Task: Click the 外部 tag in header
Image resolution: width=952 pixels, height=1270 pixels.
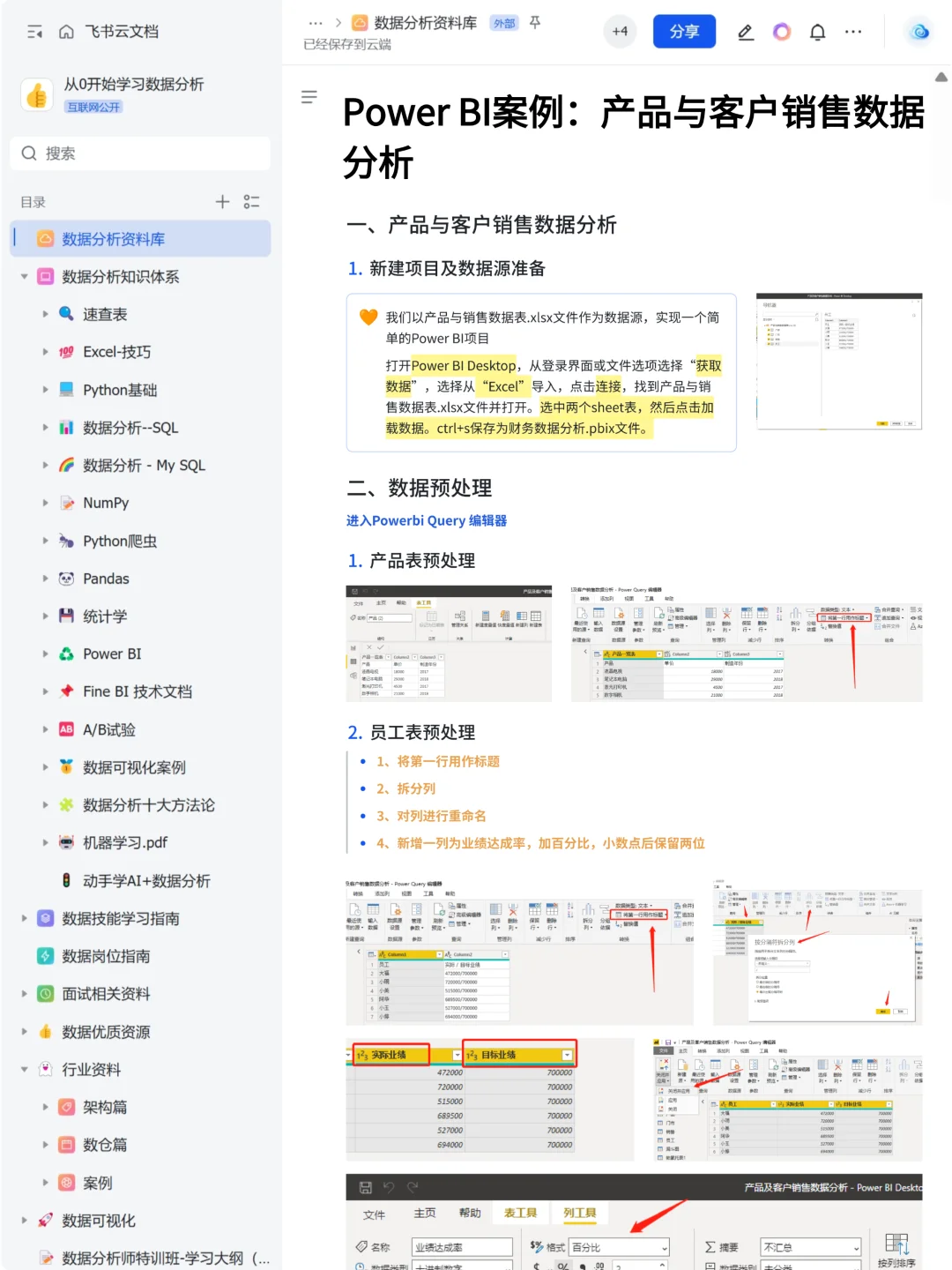Action: [x=504, y=23]
